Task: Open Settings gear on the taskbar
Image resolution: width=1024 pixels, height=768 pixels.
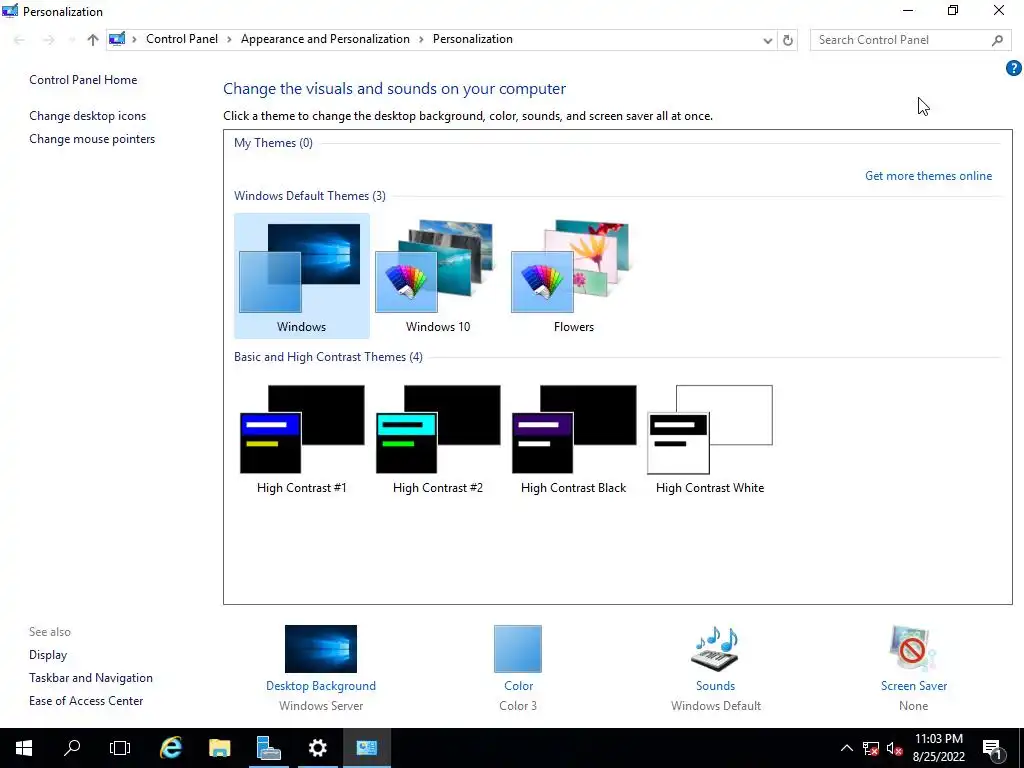Action: 317,748
